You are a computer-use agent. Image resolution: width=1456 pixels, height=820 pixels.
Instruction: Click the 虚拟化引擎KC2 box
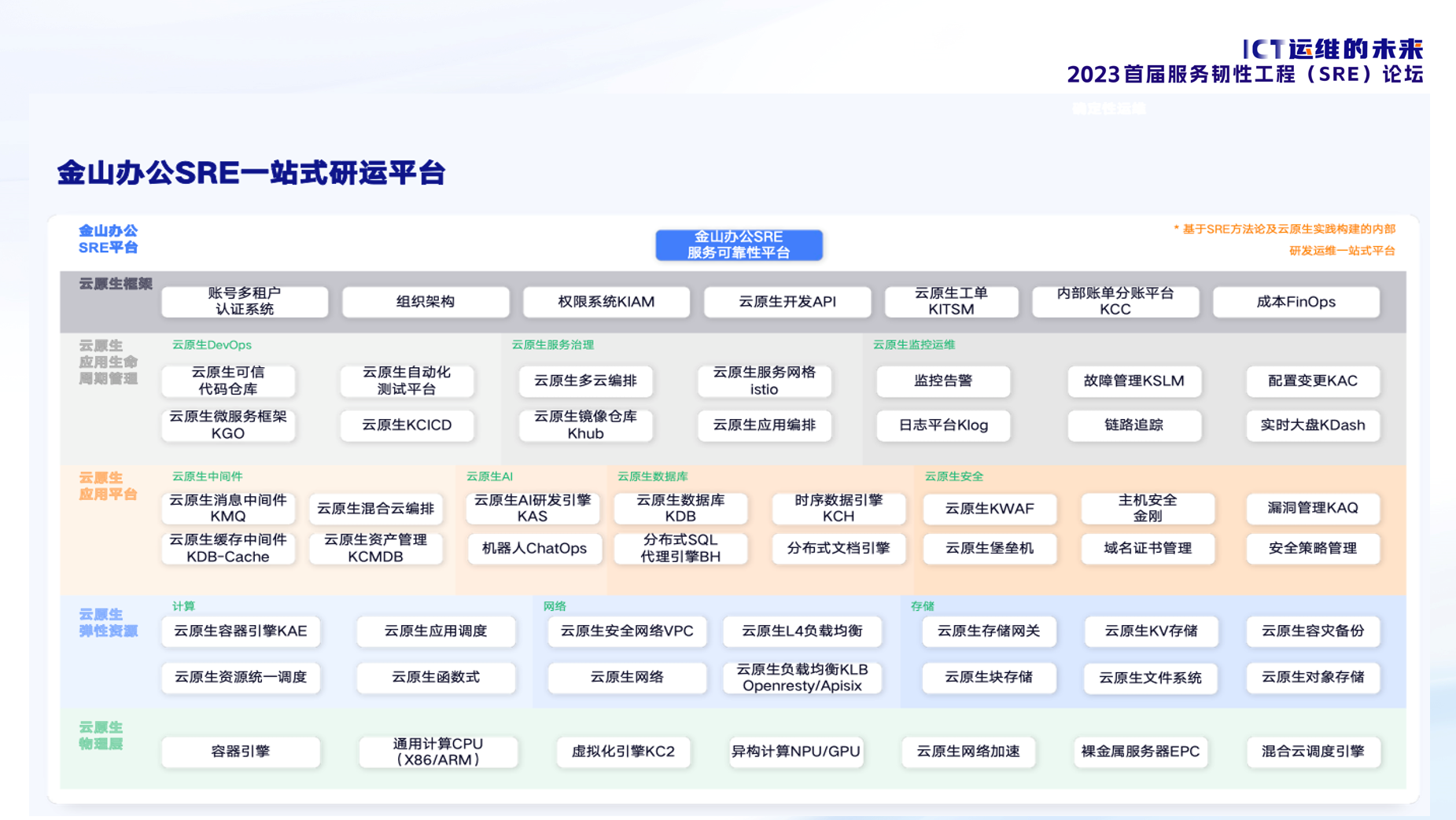623,752
